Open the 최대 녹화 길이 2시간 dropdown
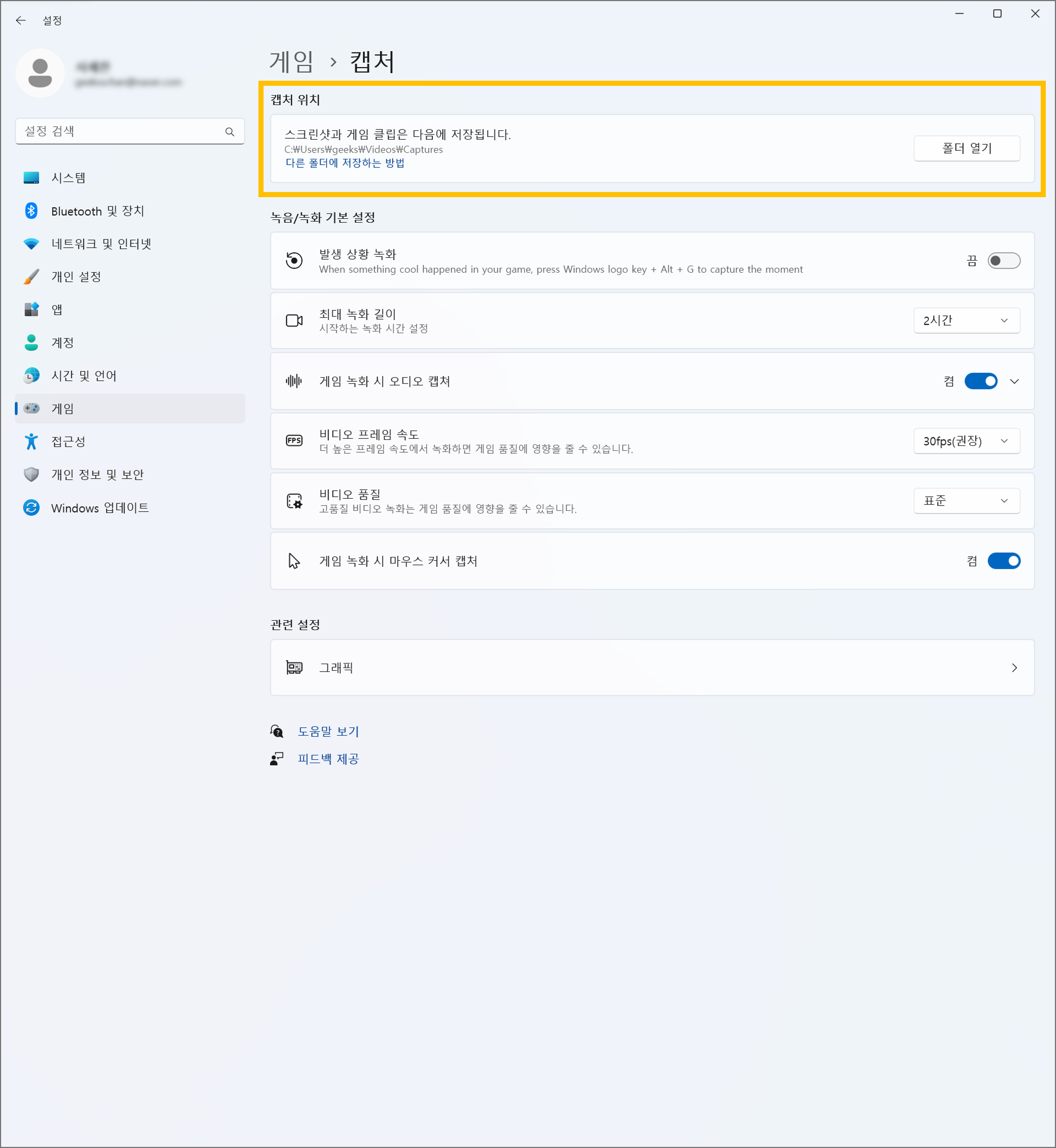The width and height of the screenshot is (1056, 1148). (x=966, y=321)
